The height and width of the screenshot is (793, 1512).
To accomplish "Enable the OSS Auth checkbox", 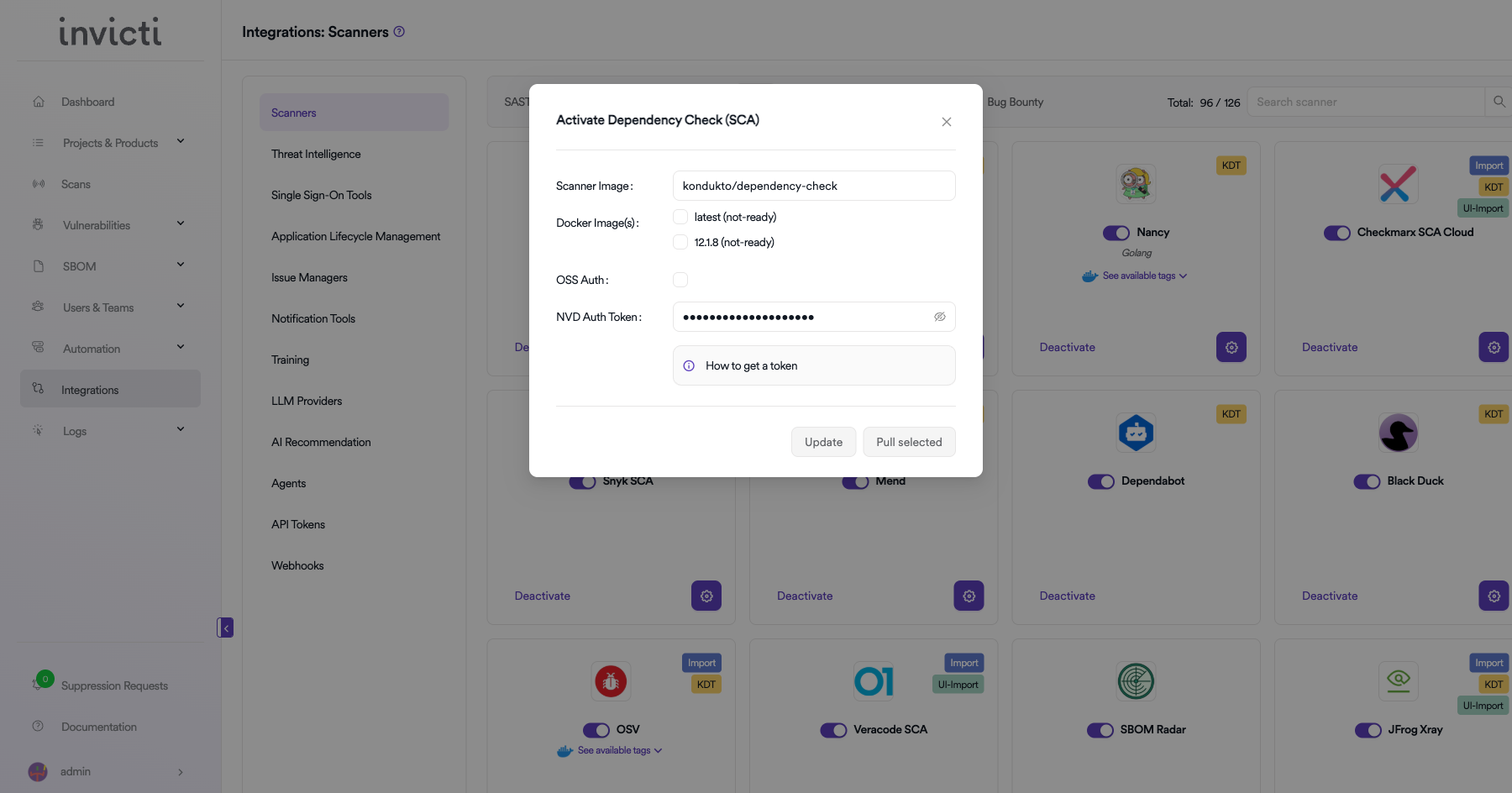I will pyautogui.click(x=680, y=280).
